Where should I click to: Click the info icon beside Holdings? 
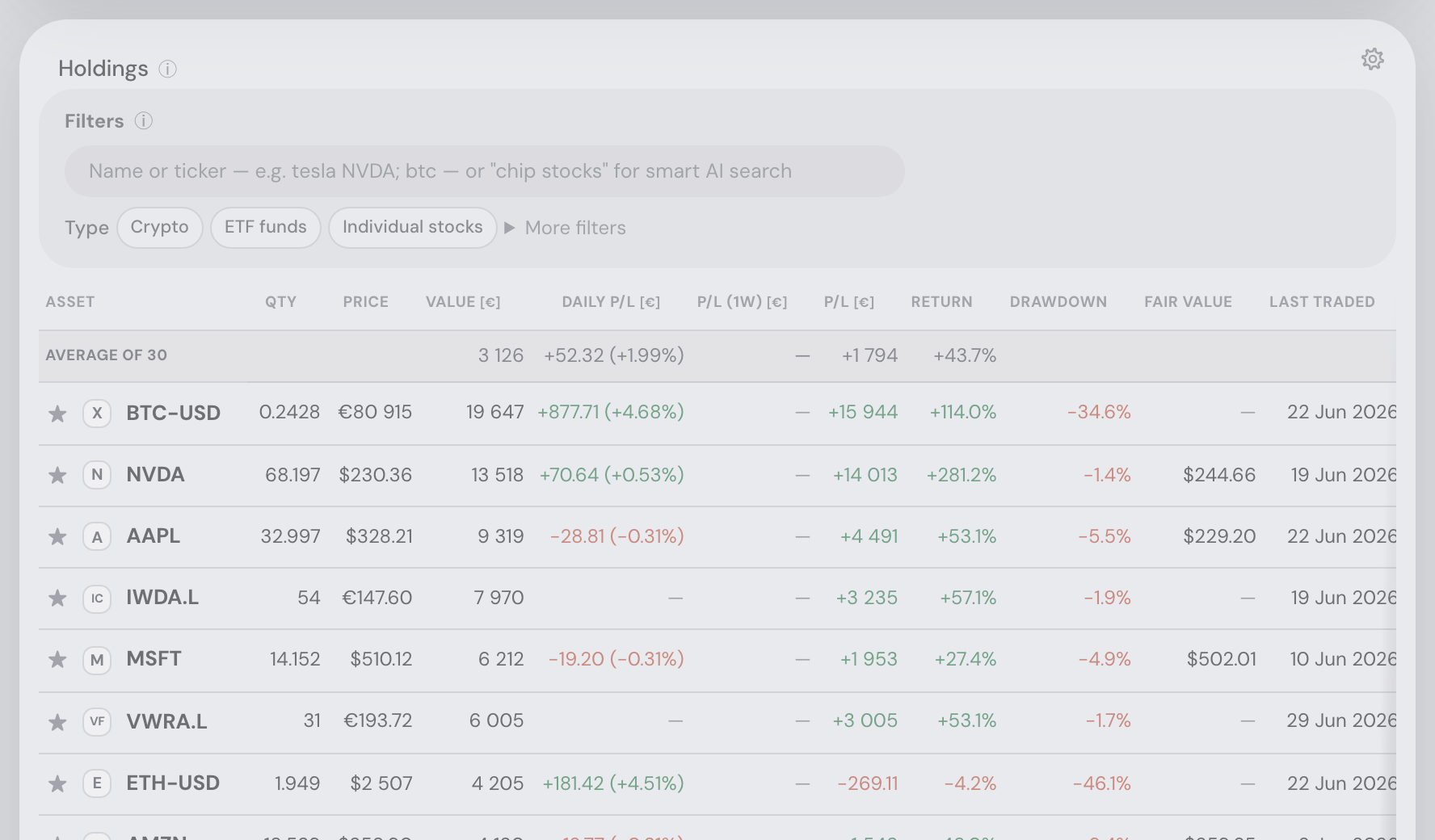pyautogui.click(x=167, y=69)
